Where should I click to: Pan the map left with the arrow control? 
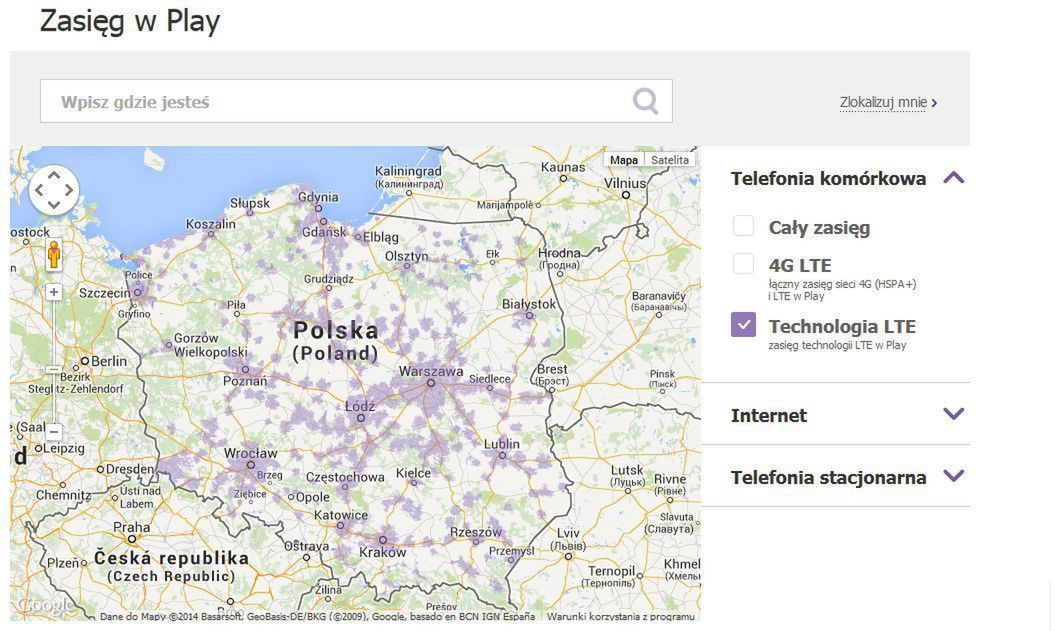39,190
